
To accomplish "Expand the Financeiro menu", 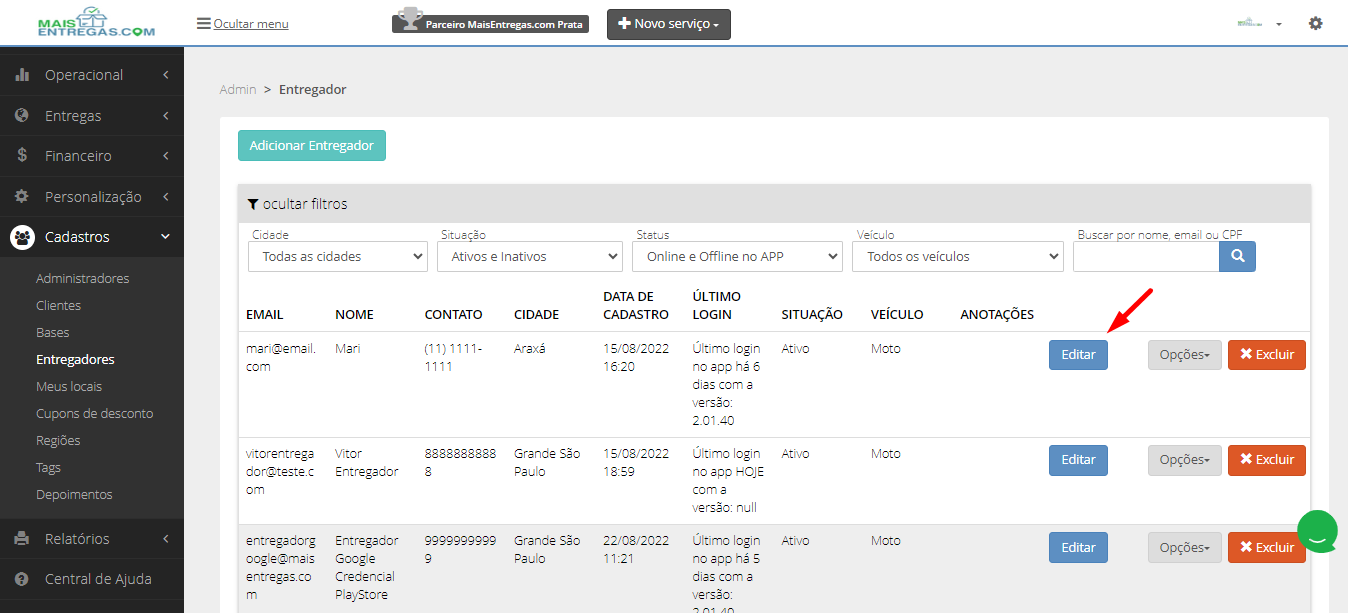I will 92,156.
